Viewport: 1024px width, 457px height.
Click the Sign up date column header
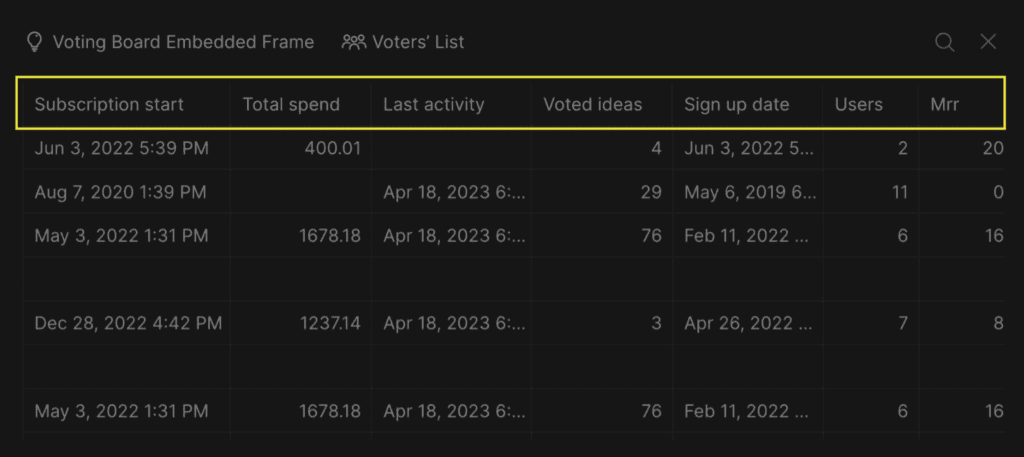click(737, 104)
